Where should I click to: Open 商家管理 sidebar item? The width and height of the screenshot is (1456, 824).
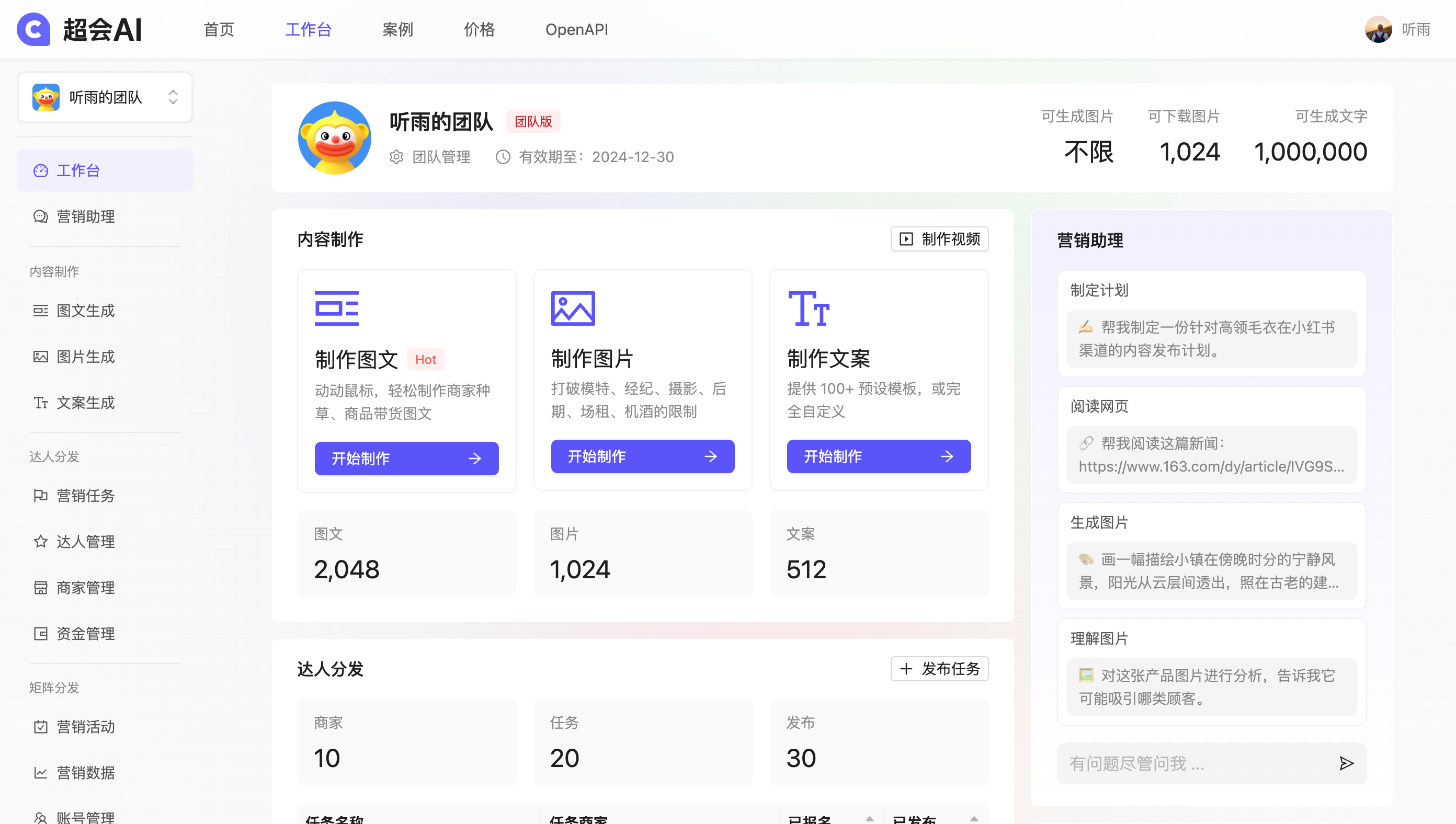pyautogui.click(x=85, y=588)
